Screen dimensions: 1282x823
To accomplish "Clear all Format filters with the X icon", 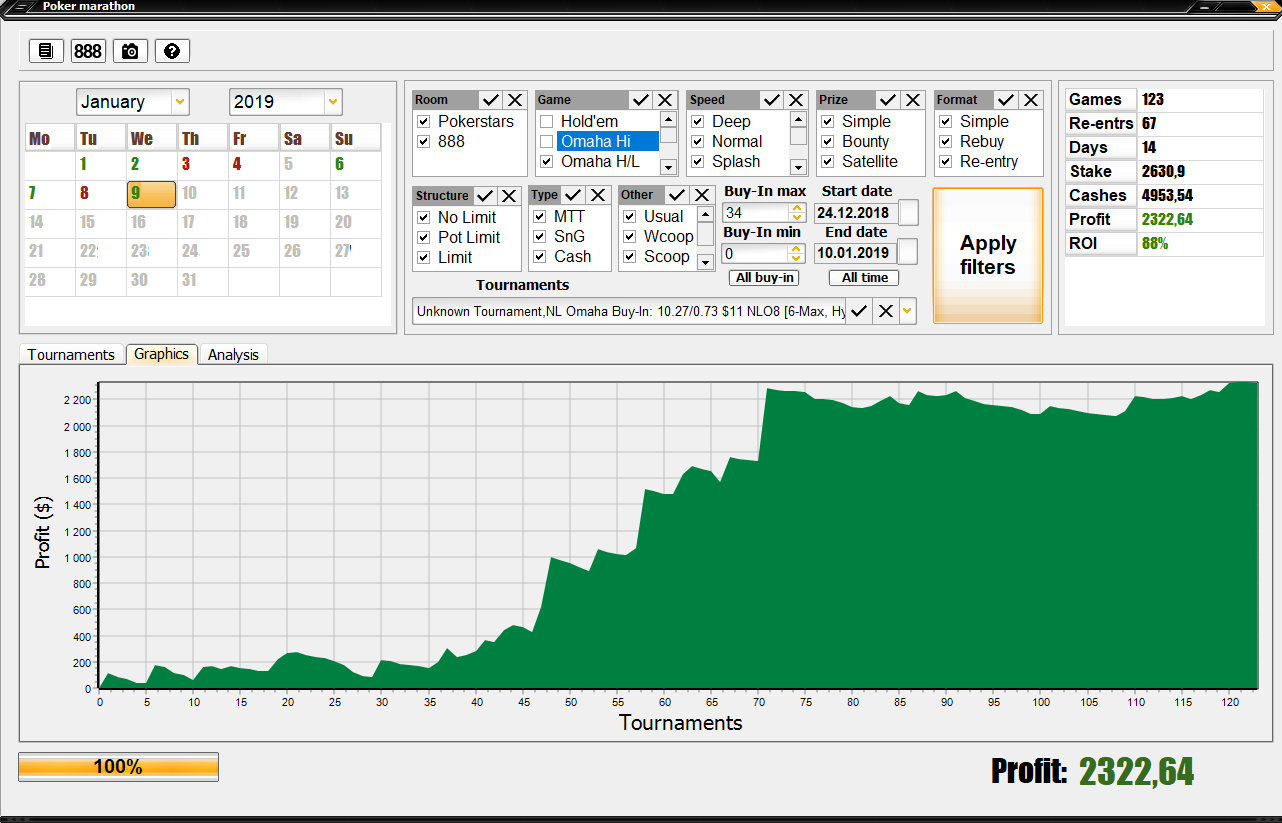I will 1031,100.
